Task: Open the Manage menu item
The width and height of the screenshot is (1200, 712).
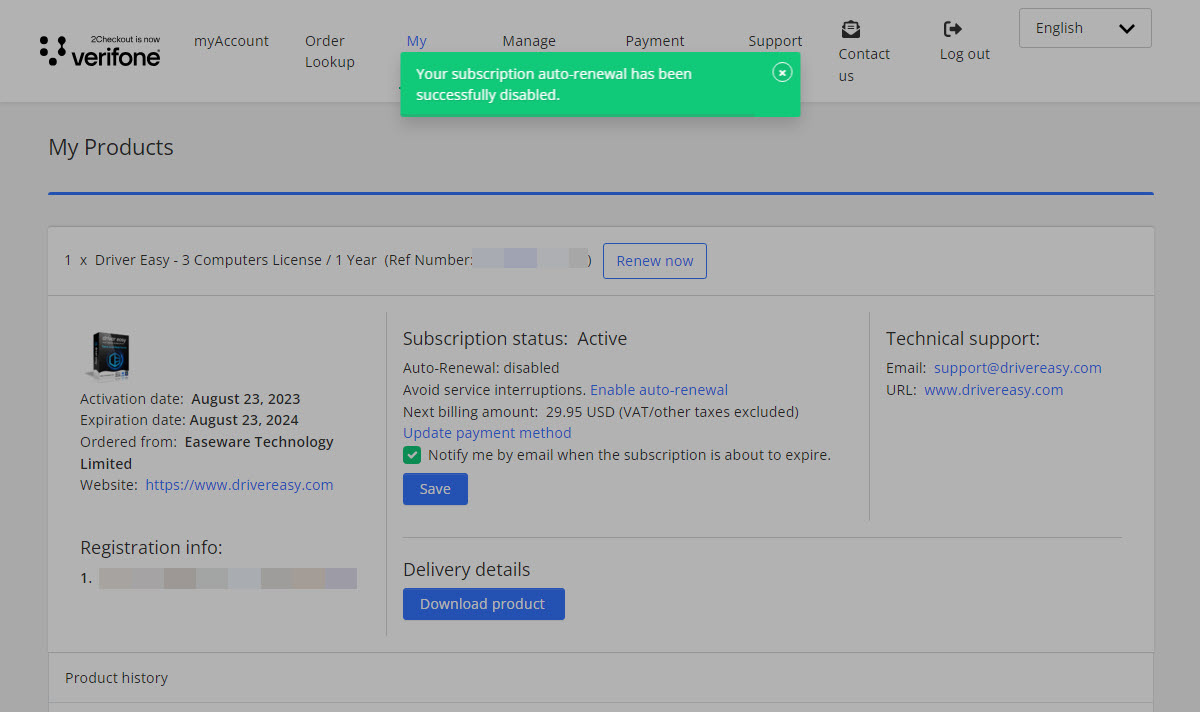Action: click(529, 41)
